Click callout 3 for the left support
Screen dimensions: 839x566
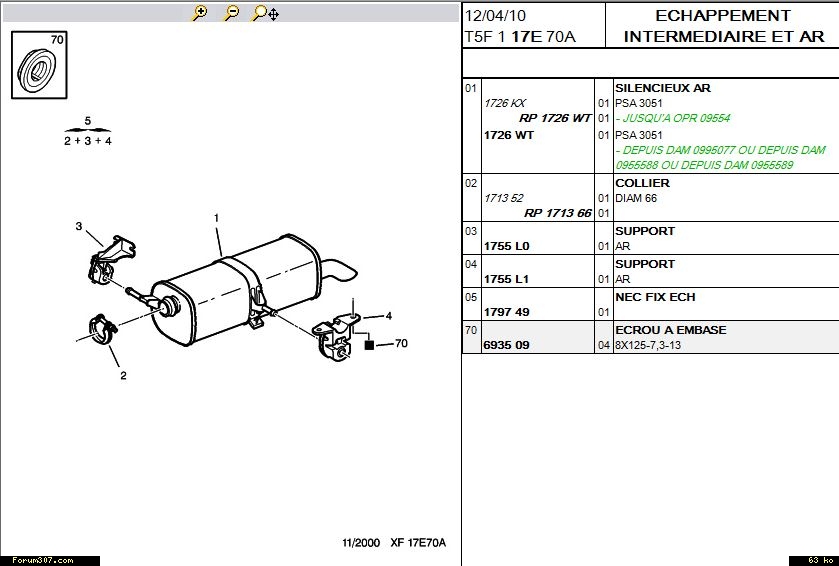(x=79, y=226)
